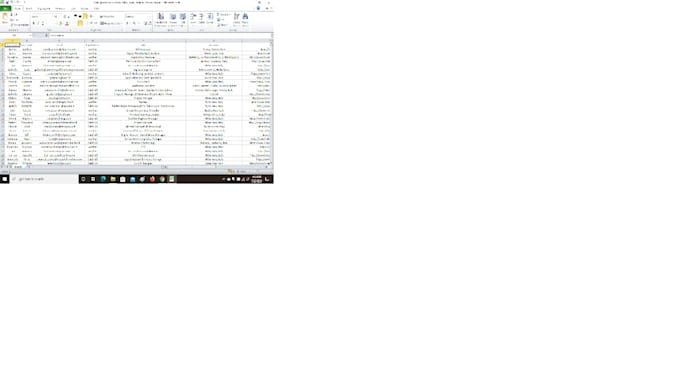Toggle Underline formatting in the ribbon

(x=42, y=23)
